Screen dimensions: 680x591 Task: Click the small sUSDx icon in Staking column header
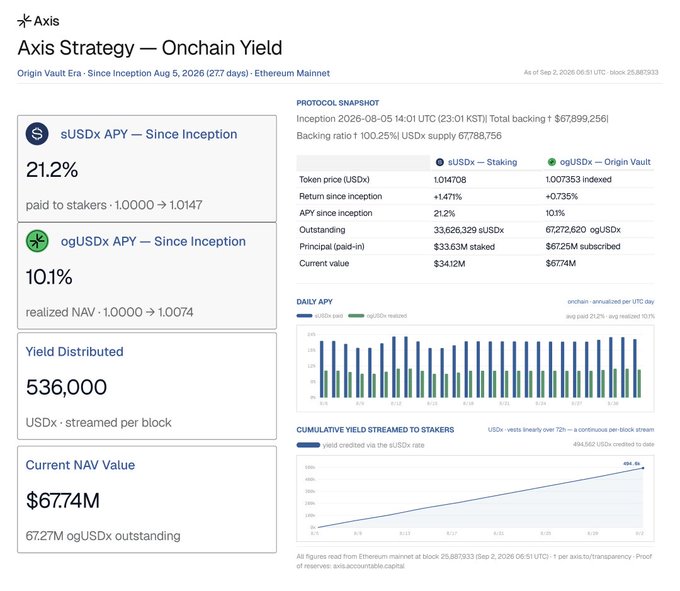pos(439,162)
